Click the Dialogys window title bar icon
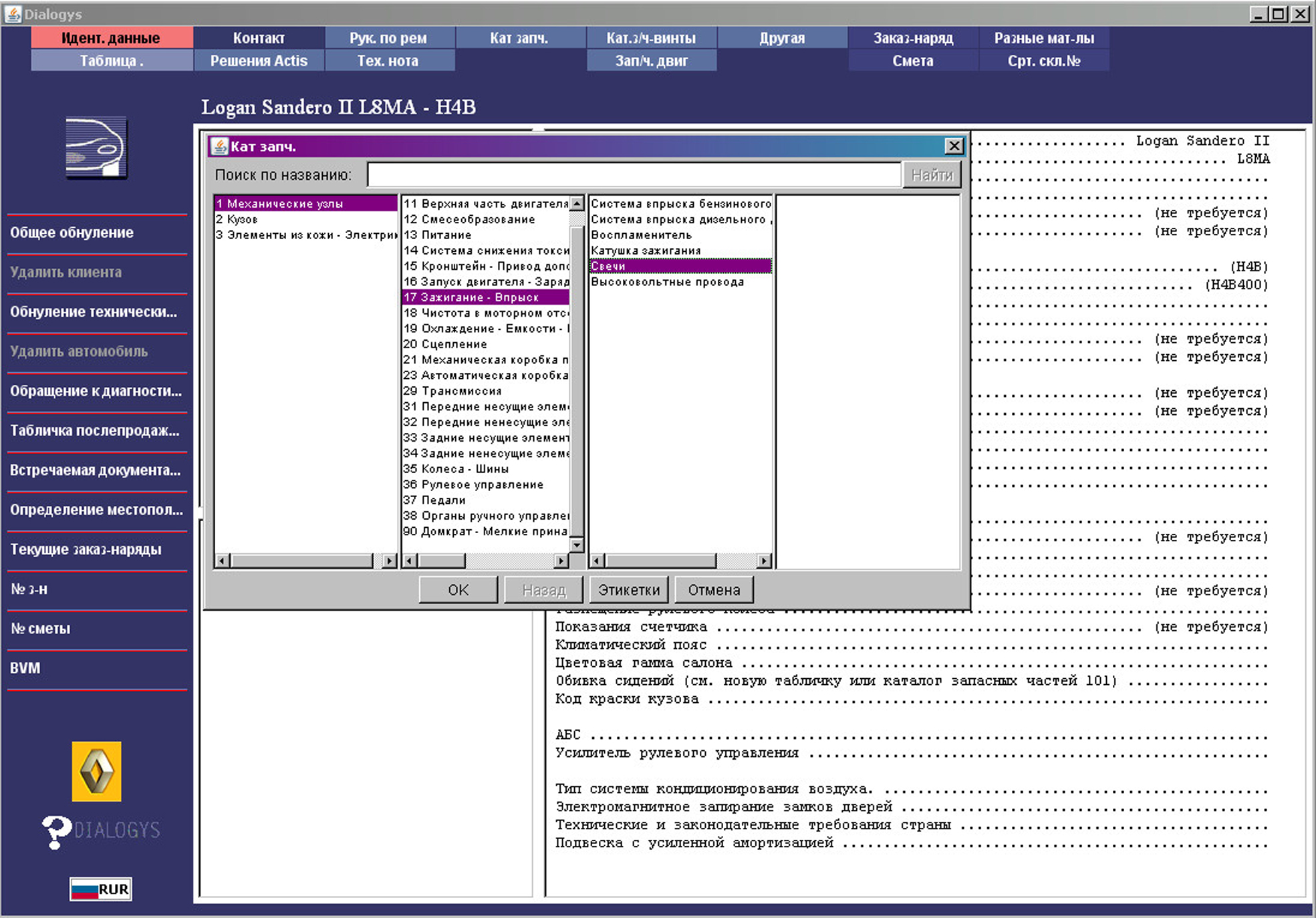Image resolution: width=1316 pixels, height=918 pixels. [x=12, y=13]
